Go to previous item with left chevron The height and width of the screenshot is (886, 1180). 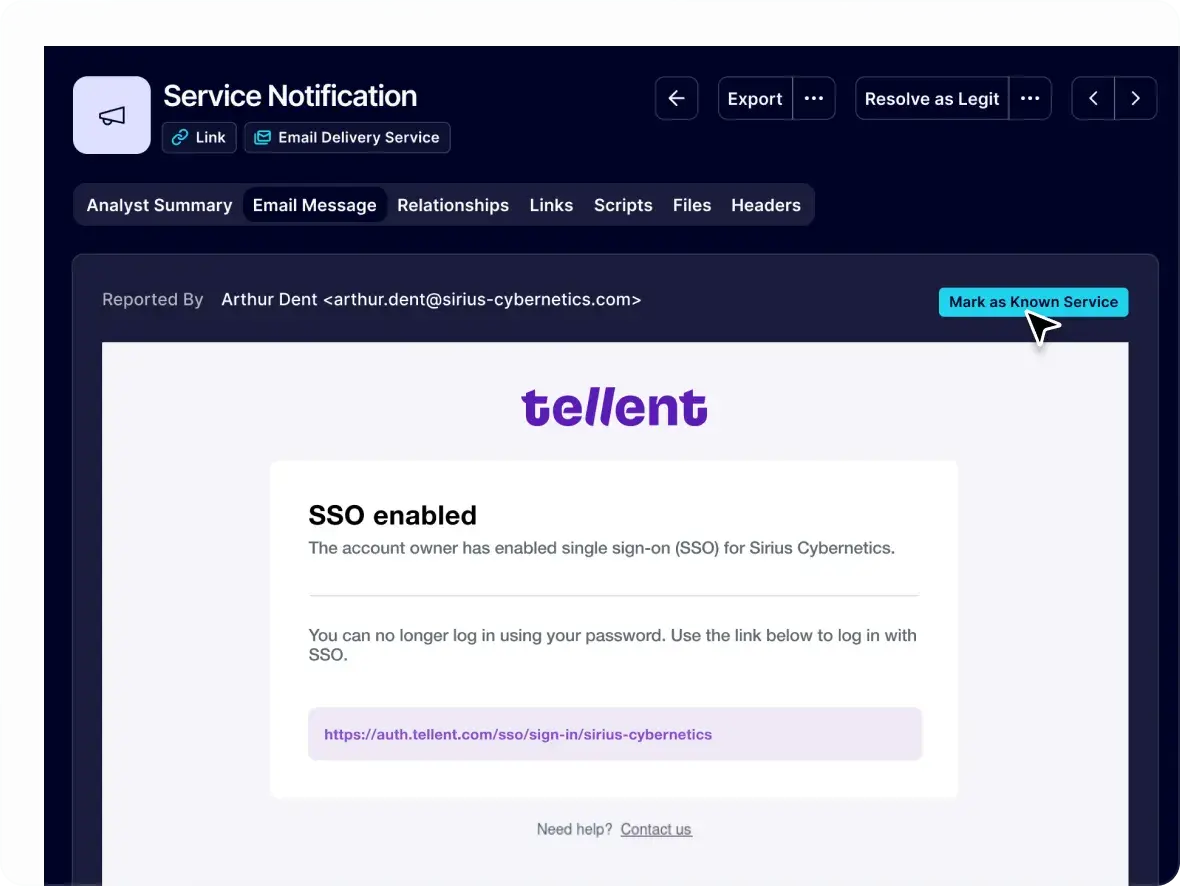pos(1093,99)
